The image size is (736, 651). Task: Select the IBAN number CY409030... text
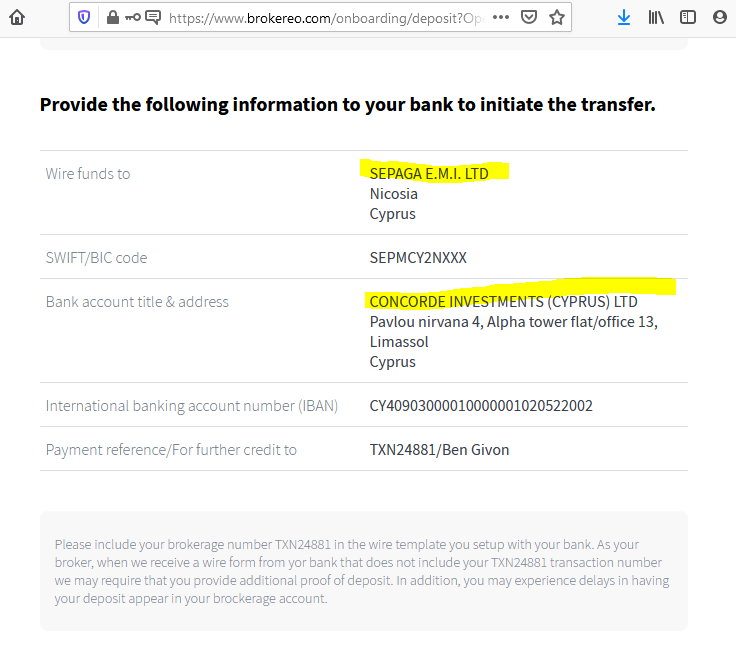pos(481,406)
